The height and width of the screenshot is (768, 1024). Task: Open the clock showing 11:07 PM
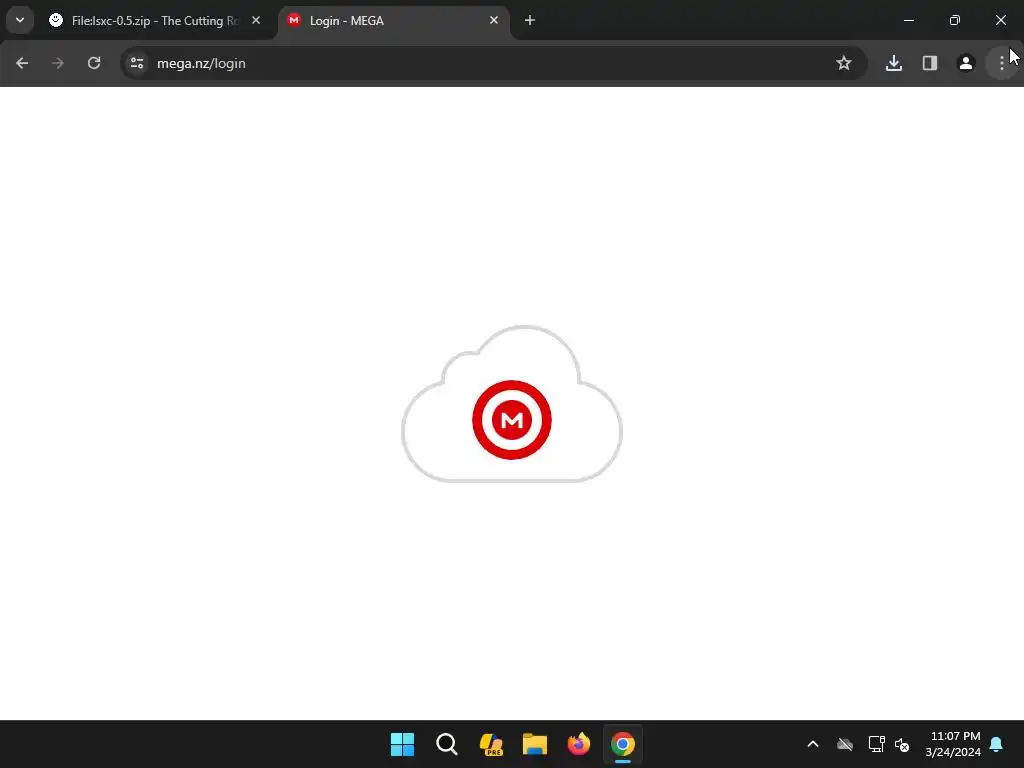point(953,744)
